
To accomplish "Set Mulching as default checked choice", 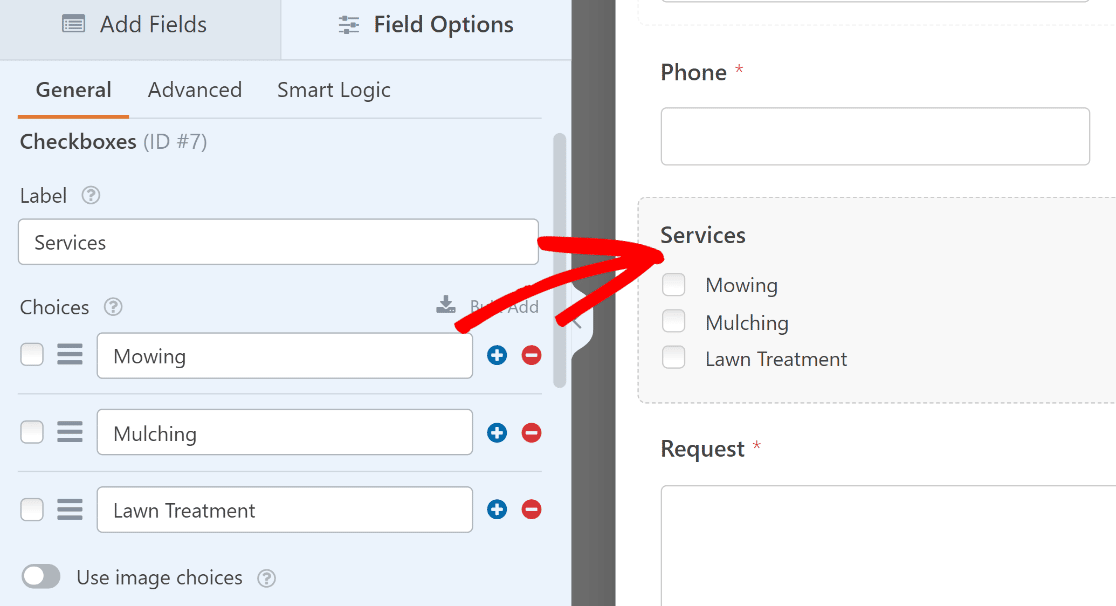I will pos(32,432).
